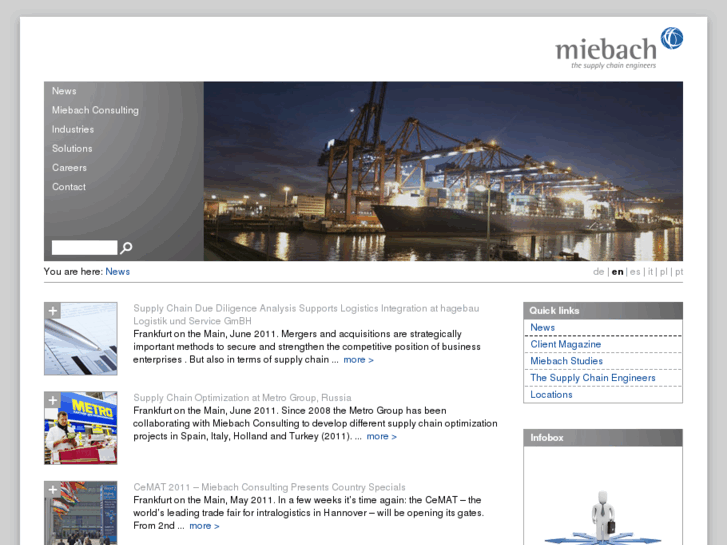
Task: Open the Industries menu item
Action: click(x=73, y=129)
